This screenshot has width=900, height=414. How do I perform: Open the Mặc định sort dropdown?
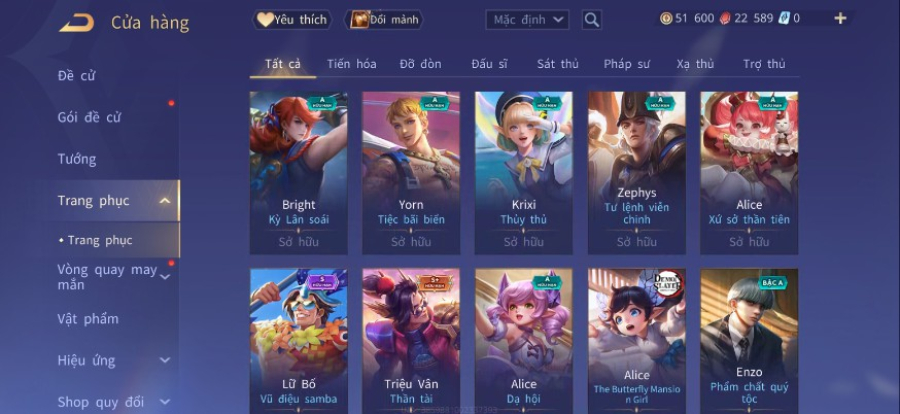527,20
